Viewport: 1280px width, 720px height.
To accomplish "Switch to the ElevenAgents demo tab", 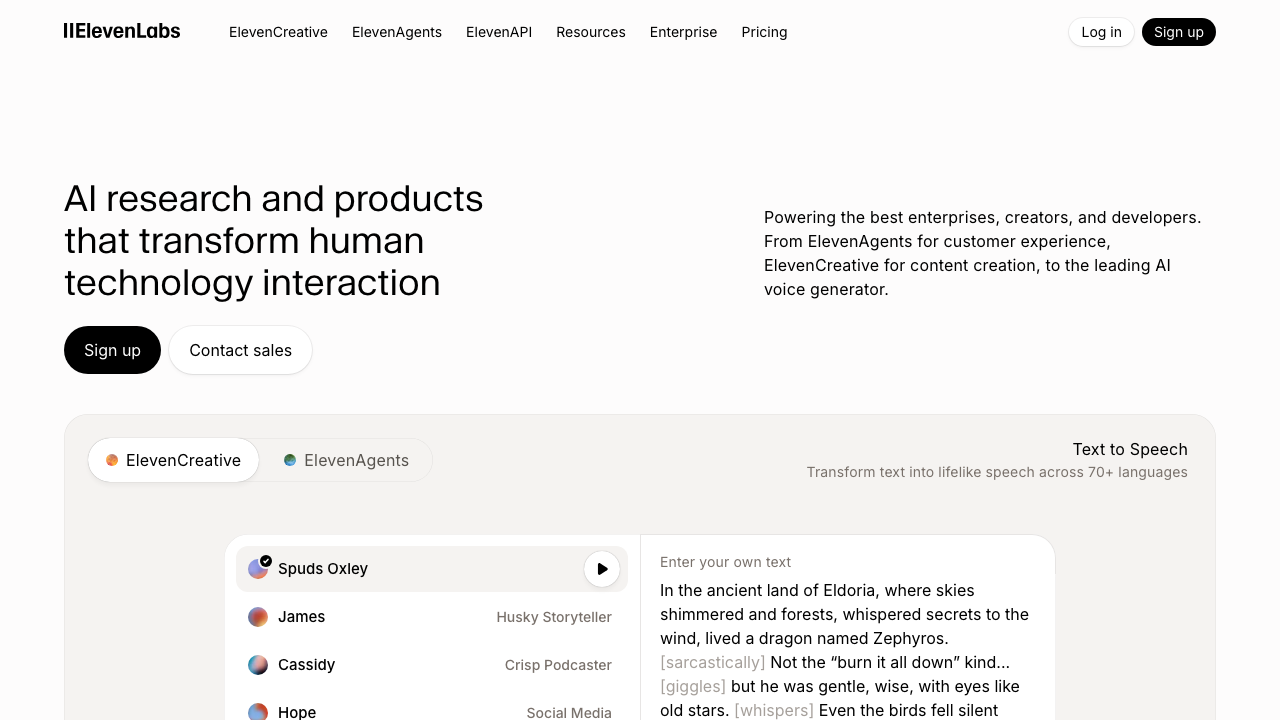I will 346,460.
